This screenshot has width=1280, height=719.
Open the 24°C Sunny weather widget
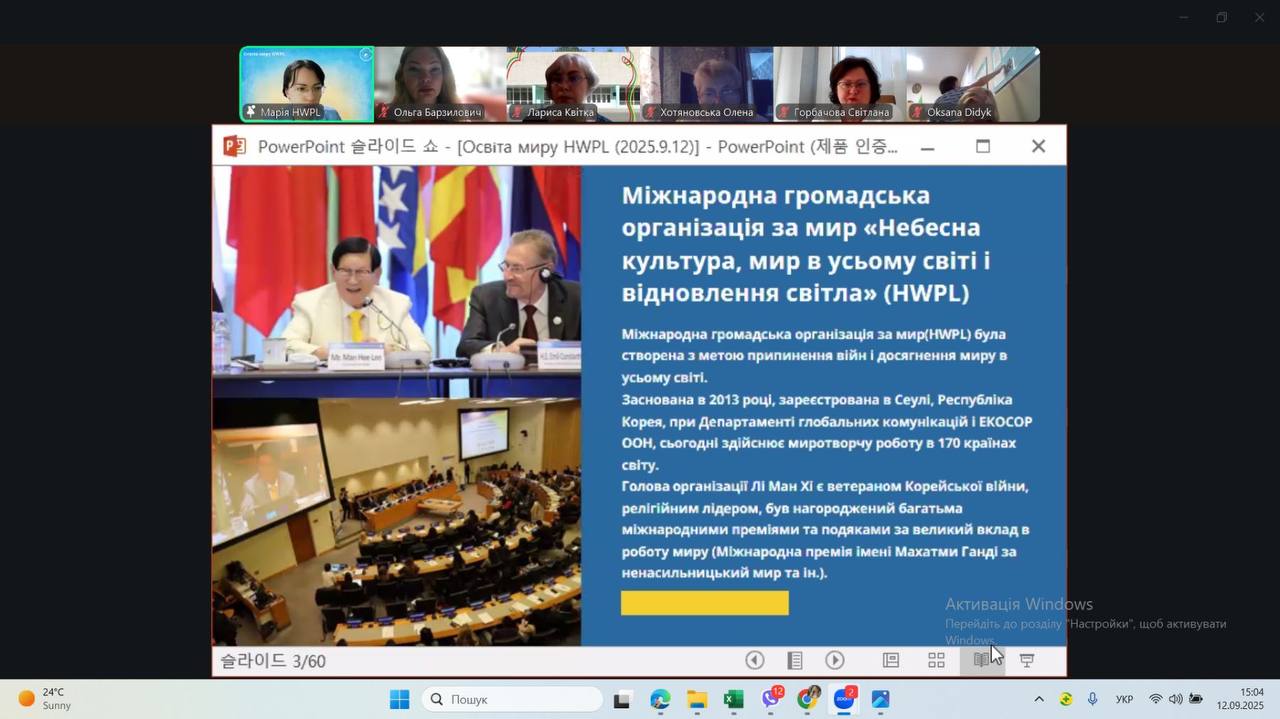coord(45,699)
